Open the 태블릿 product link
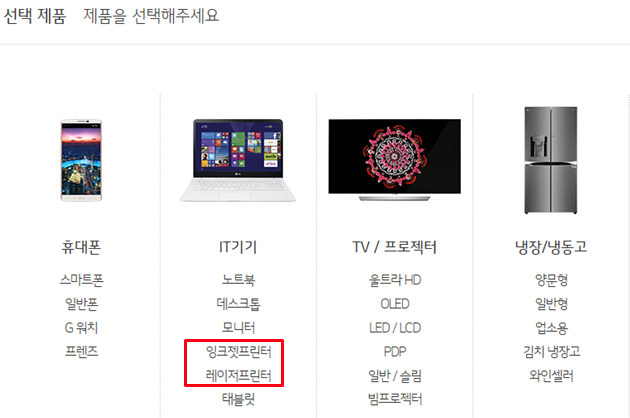This screenshot has height=418, width=630. point(238,399)
